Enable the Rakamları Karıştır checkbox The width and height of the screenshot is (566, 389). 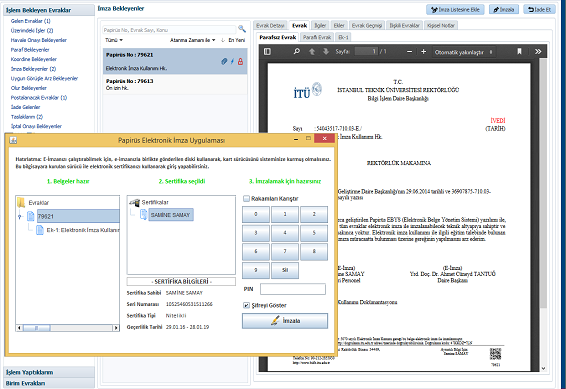click(247, 198)
